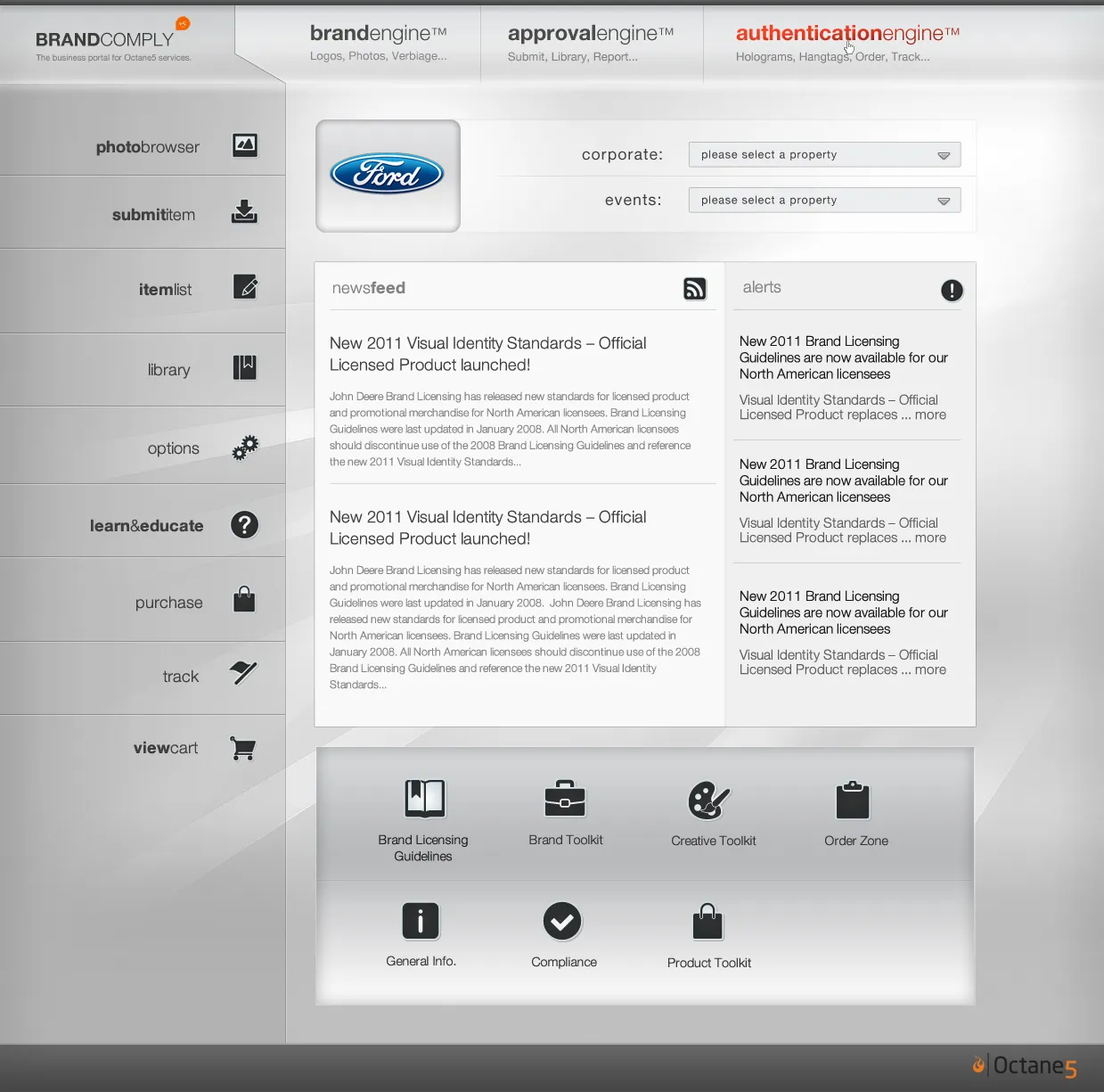
Task: Click the Octane5 logo in footer
Action: (1025, 1066)
